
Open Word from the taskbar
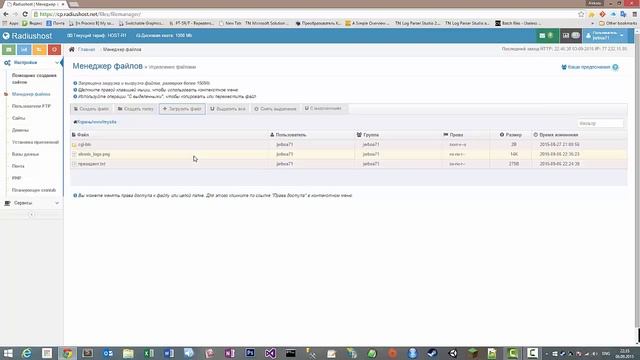pos(169,353)
